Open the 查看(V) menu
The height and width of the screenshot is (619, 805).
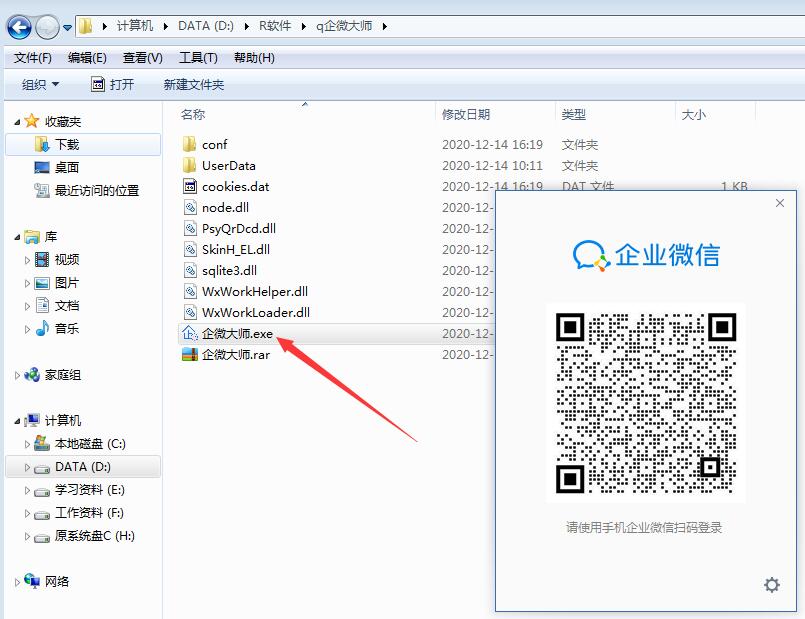coord(143,58)
